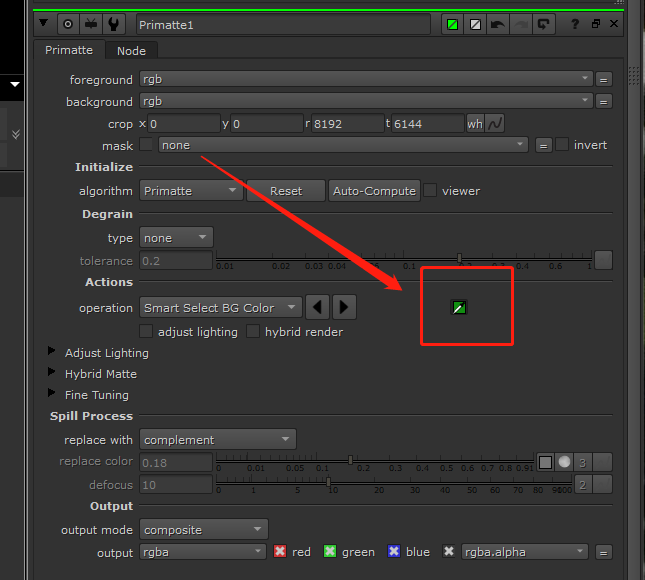Toggle the alpha channel checkbox
The width and height of the screenshot is (645, 580).
449,551
